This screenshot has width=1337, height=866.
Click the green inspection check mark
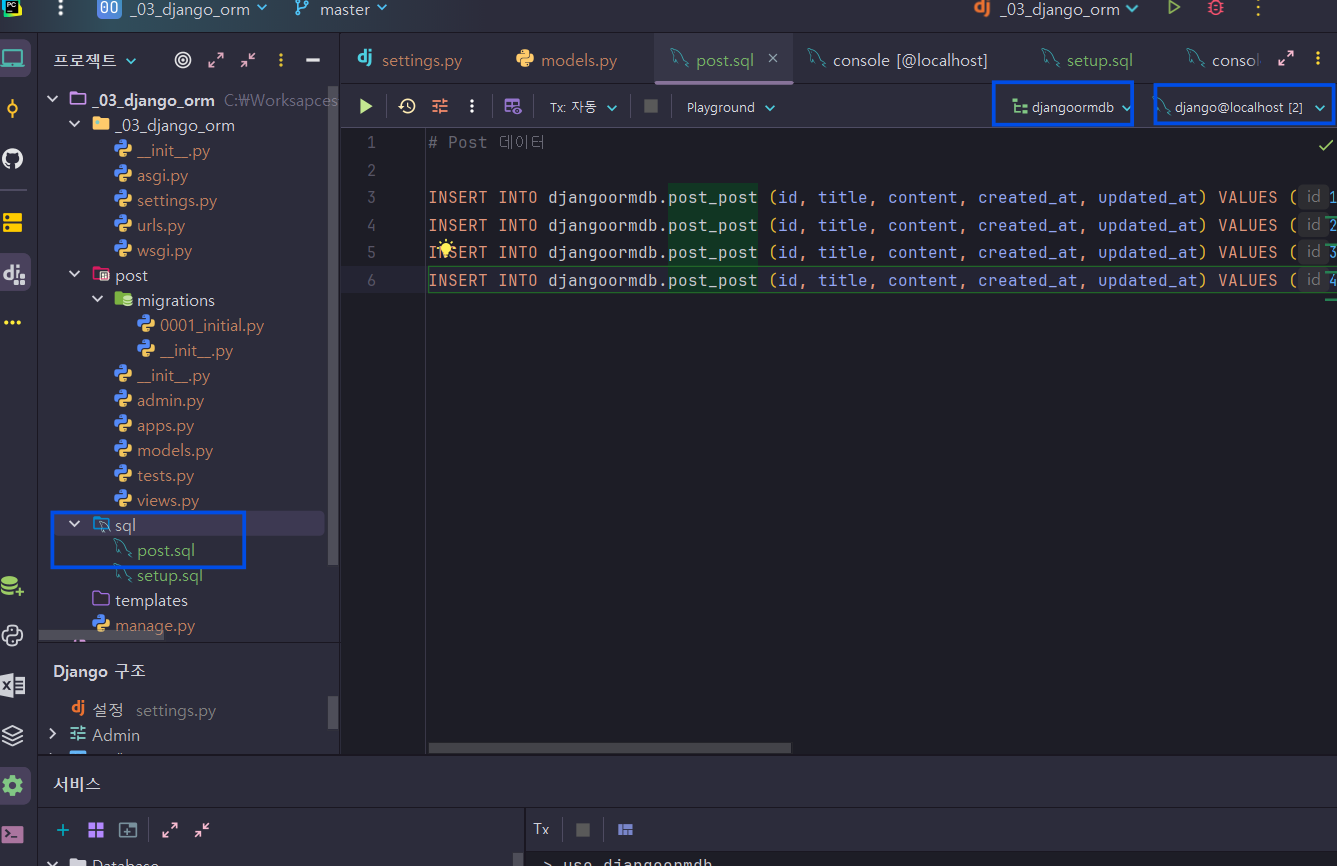(x=1326, y=145)
